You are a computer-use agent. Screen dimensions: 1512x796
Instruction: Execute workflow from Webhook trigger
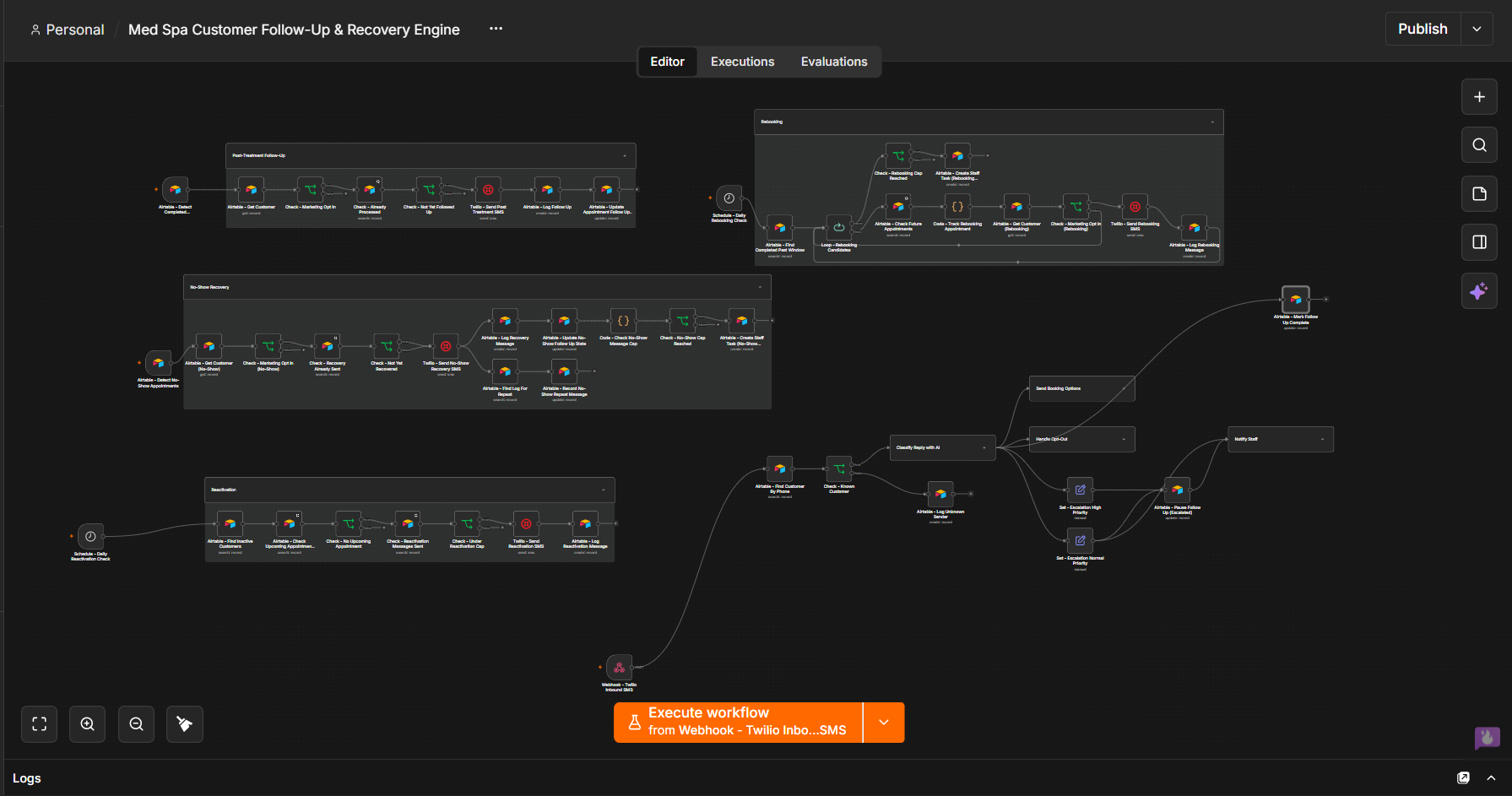point(739,723)
